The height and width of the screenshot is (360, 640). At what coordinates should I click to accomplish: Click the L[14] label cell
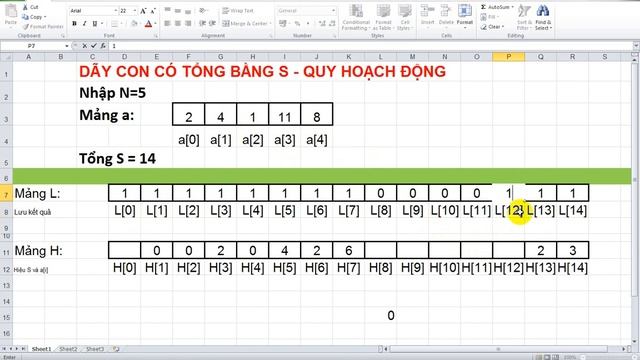pos(573,211)
